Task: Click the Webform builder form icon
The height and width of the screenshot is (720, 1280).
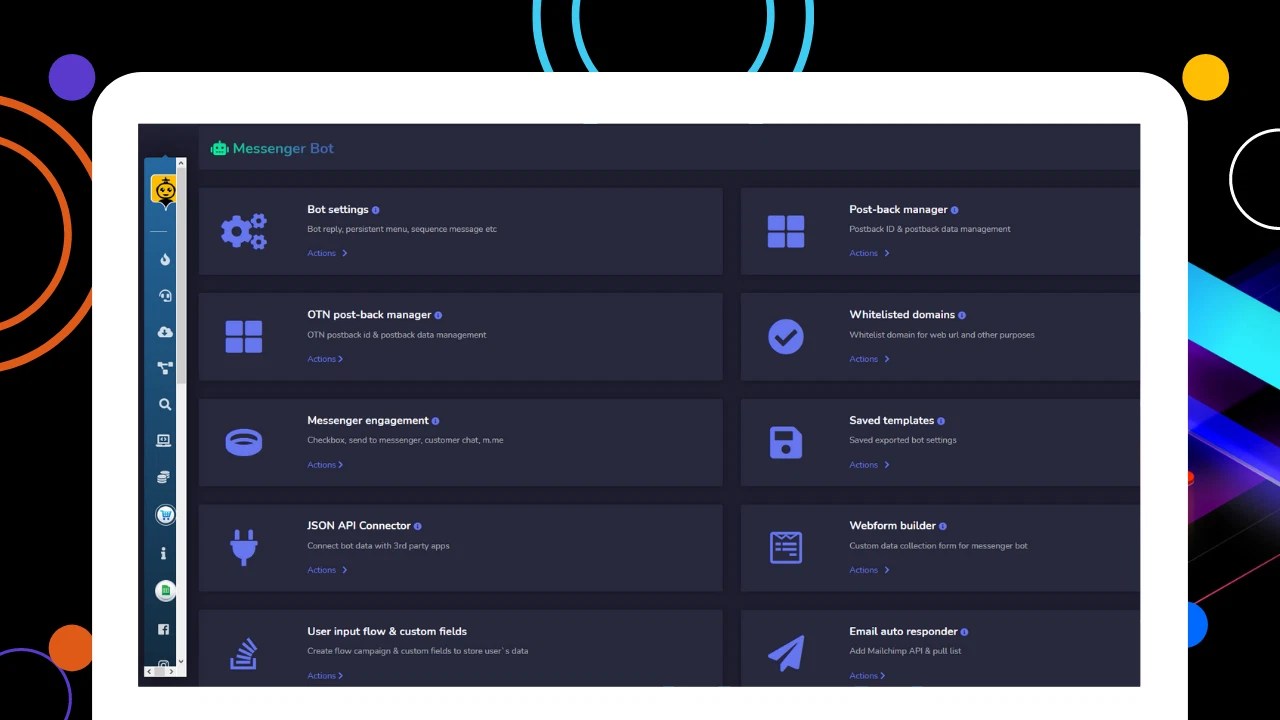Action: click(785, 547)
